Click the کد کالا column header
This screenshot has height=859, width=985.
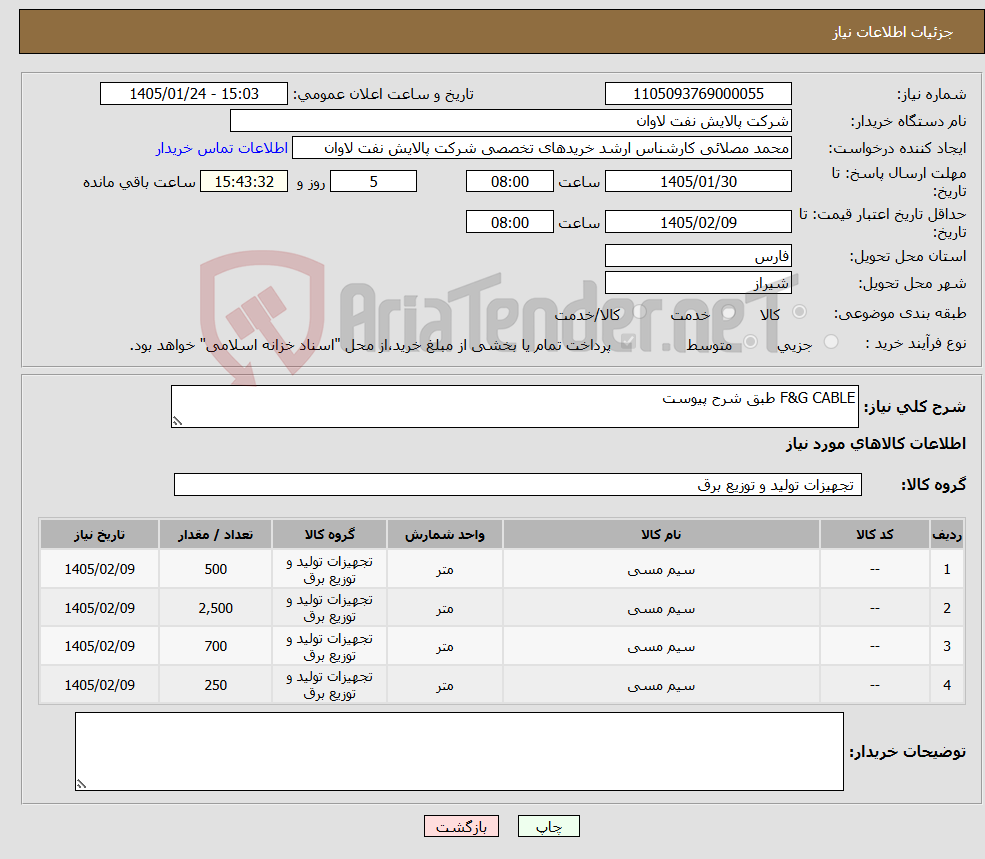pyautogui.click(x=874, y=534)
